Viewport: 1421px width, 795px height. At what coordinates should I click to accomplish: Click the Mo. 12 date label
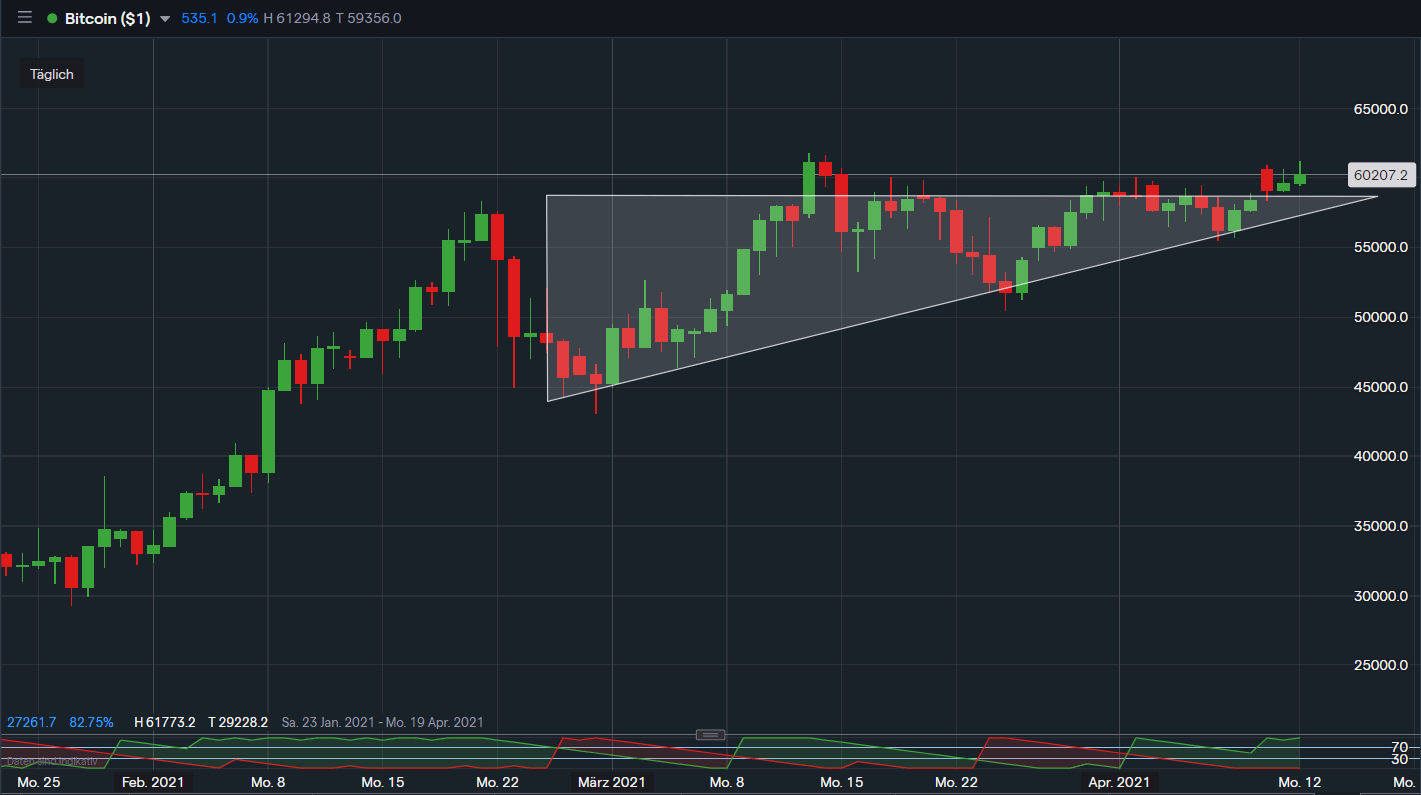(1301, 781)
